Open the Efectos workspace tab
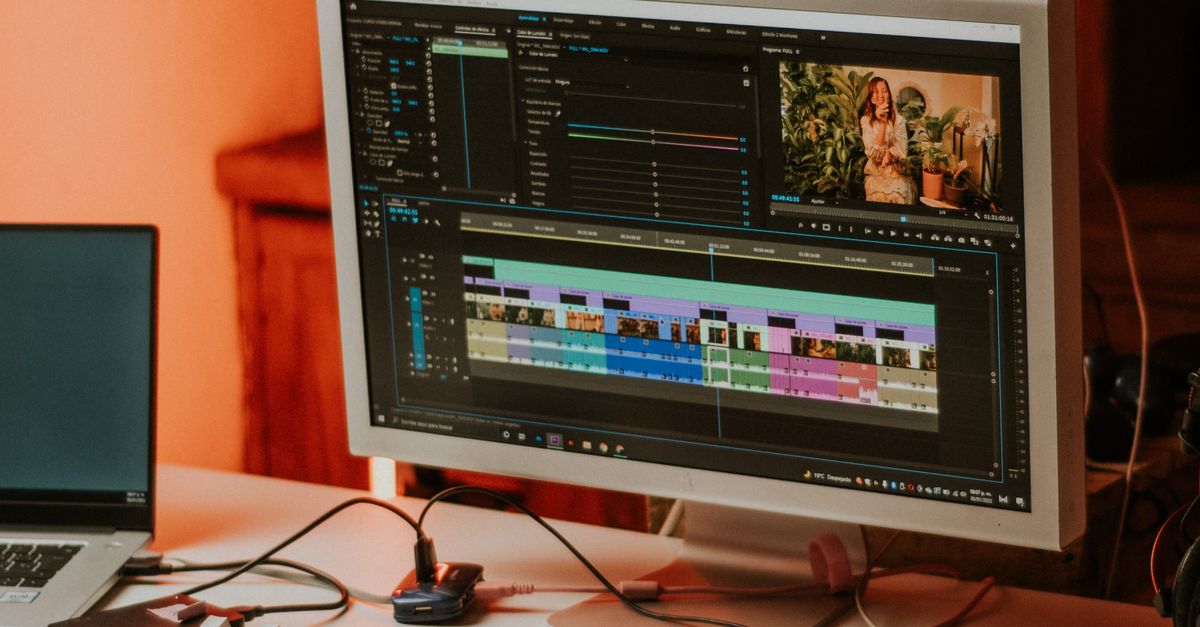Screen dimensions: 1200x627 pos(648,24)
